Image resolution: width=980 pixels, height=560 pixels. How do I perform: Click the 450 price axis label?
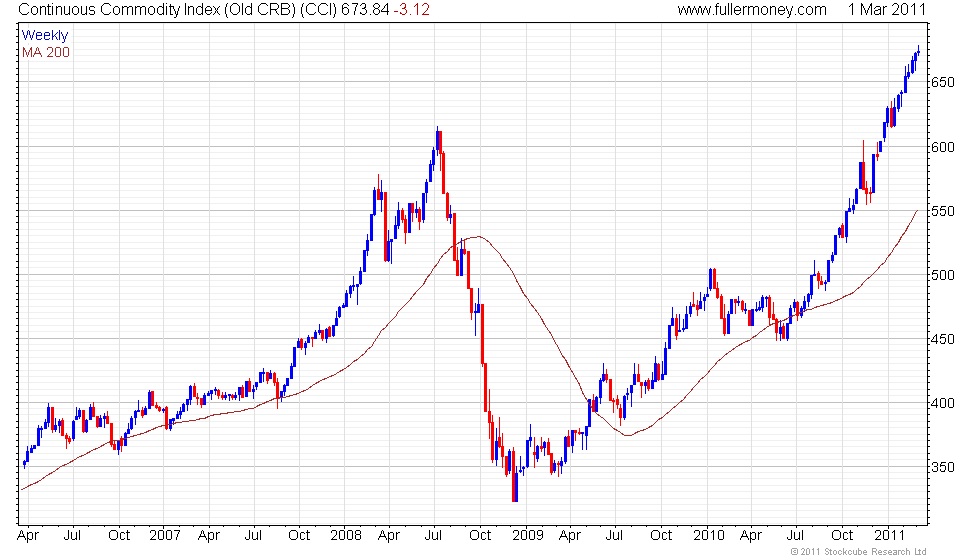pos(943,339)
